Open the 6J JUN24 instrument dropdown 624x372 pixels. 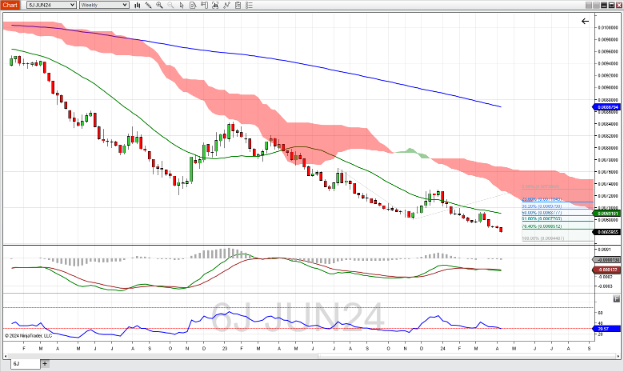(51, 5)
